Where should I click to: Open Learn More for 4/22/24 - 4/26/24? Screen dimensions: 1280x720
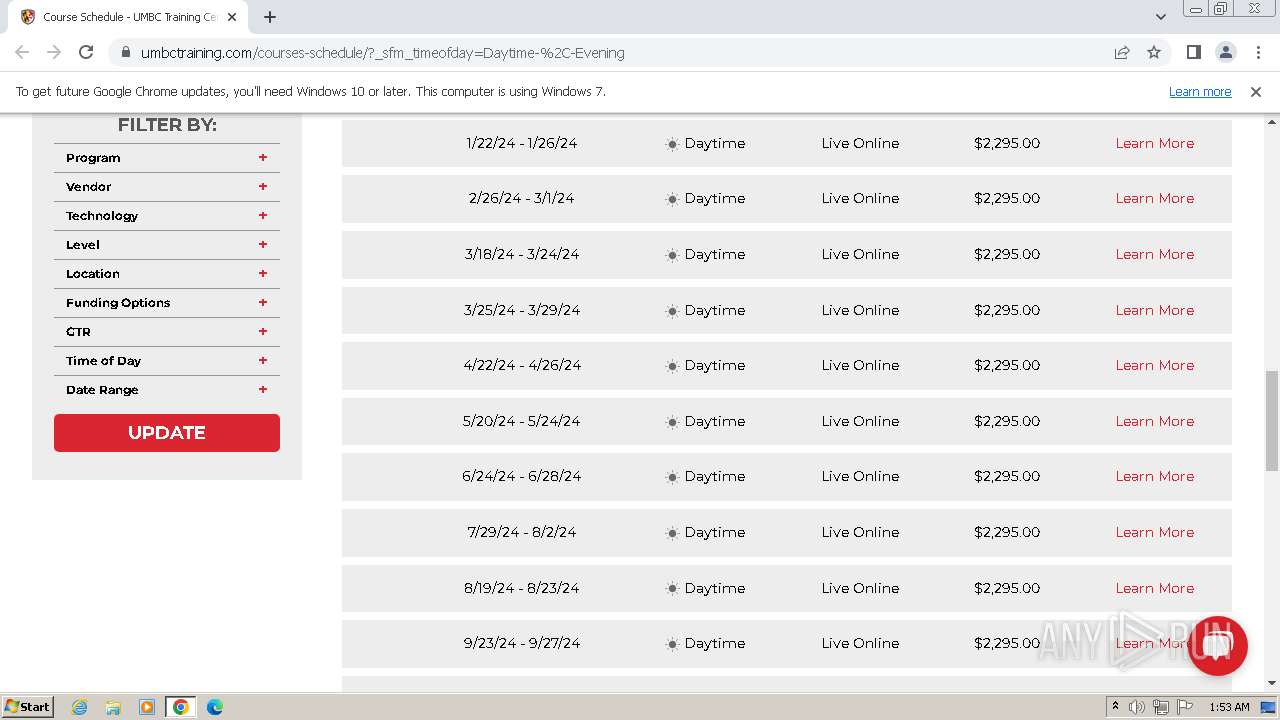click(1154, 365)
